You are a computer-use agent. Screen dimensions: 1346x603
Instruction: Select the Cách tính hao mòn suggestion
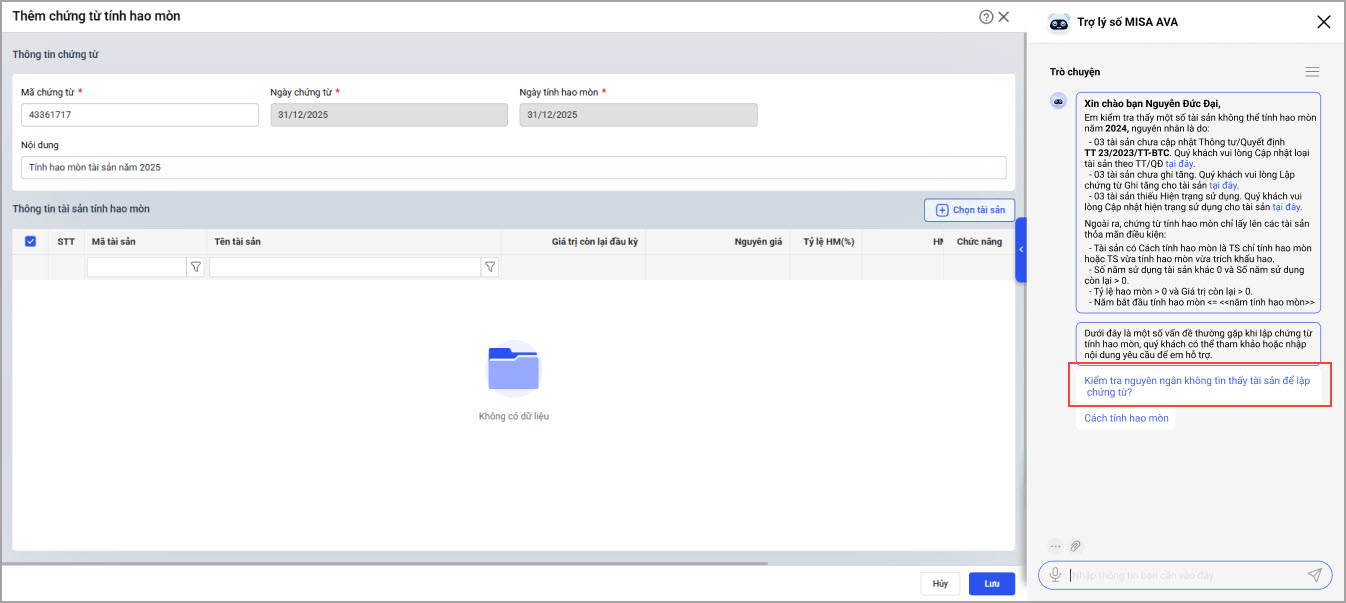coord(1126,418)
